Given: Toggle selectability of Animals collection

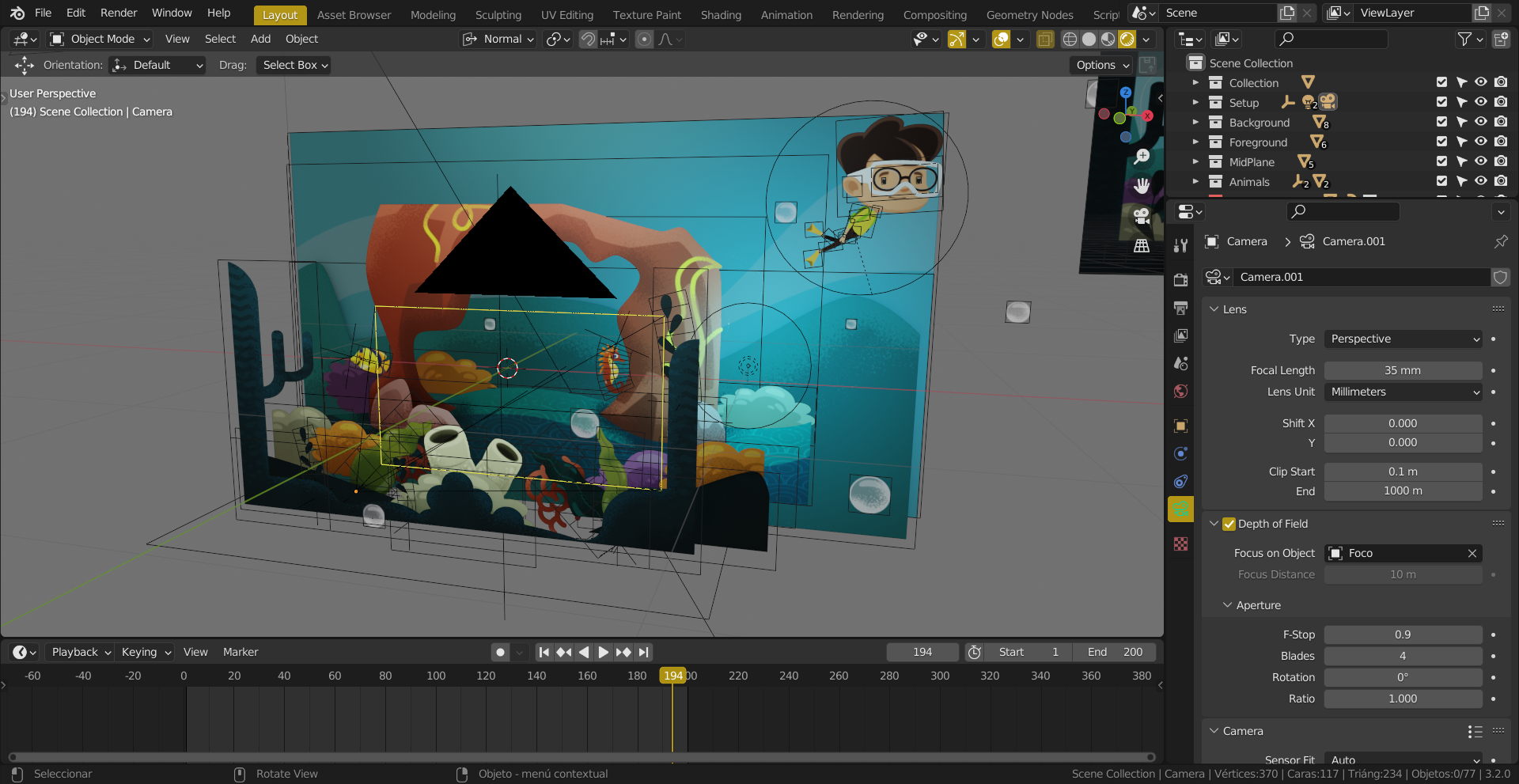Looking at the screenshot, I should 1461,181.
